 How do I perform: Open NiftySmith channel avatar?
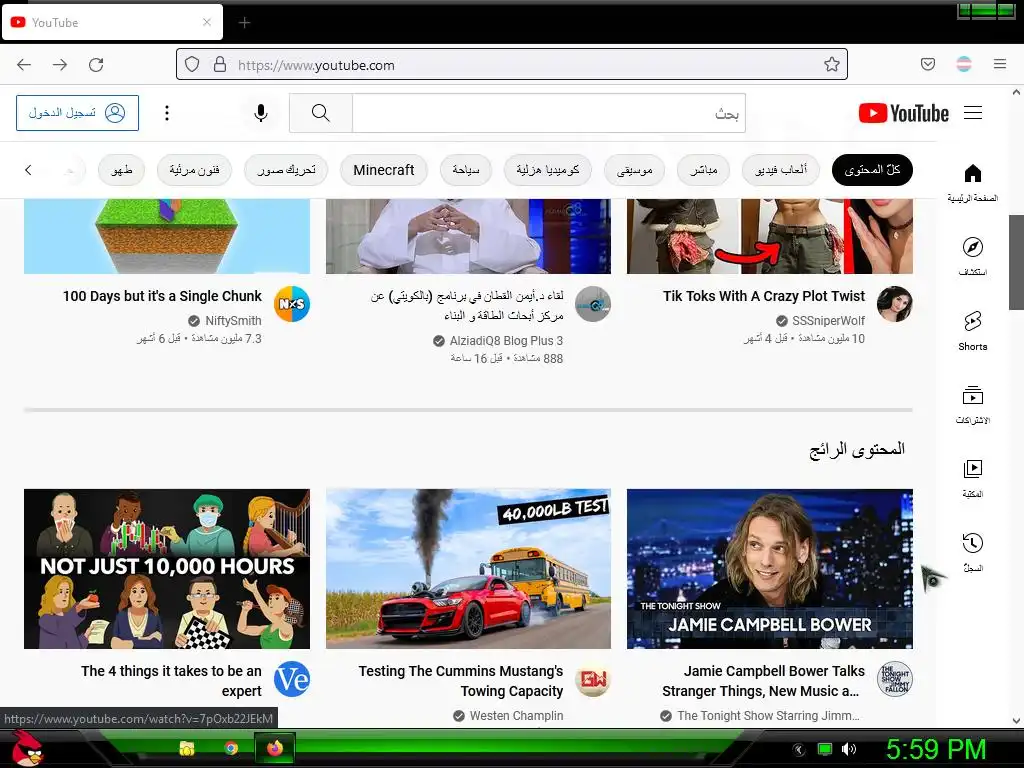pyautogui.click(x=292, y=304)
